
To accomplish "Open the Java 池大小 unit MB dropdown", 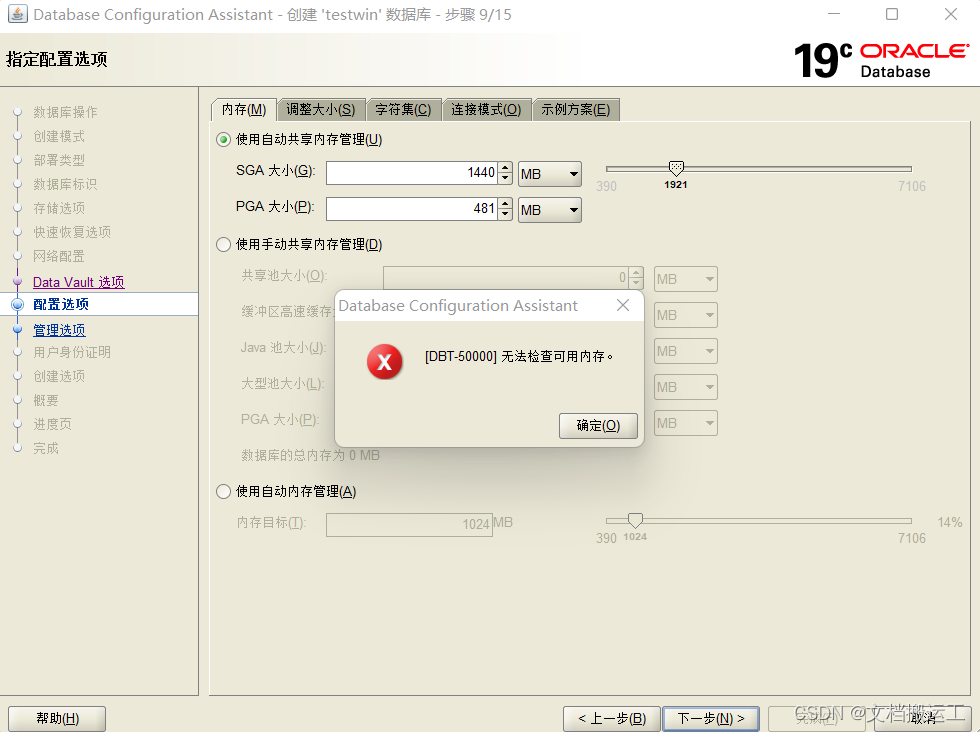I will point(686,351).
